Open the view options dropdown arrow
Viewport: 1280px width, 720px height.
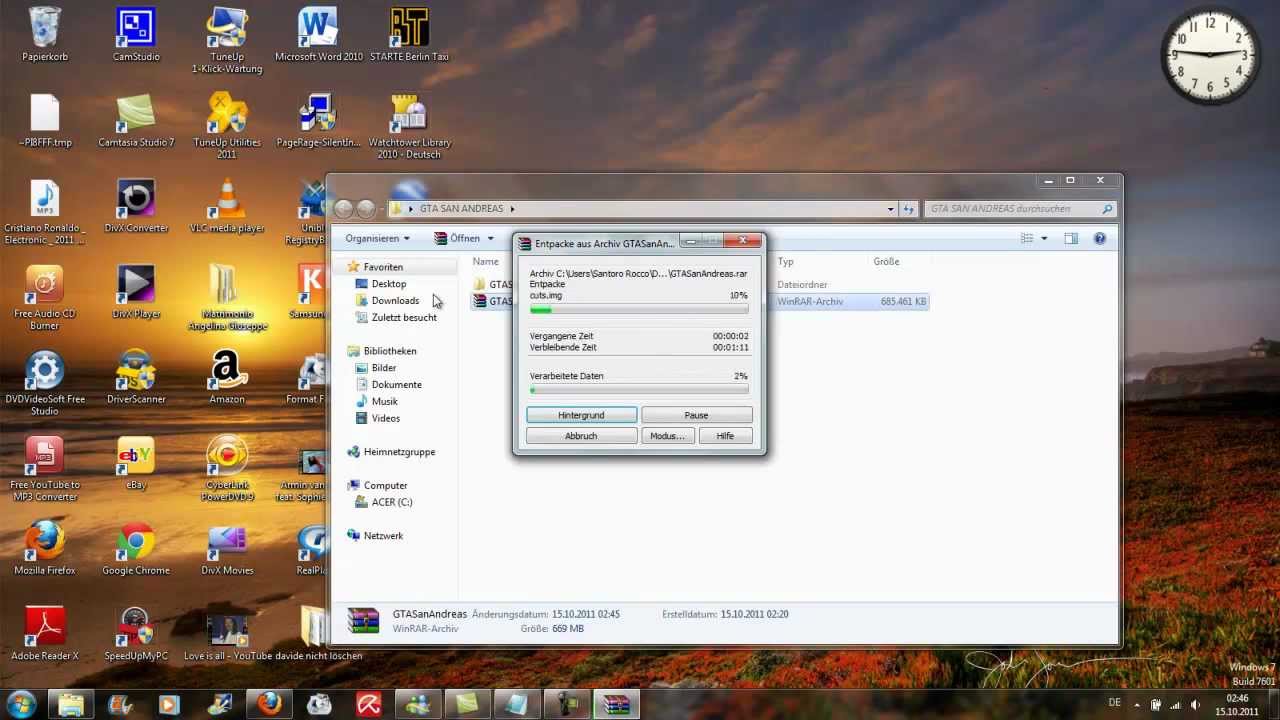coord(1044,238)
